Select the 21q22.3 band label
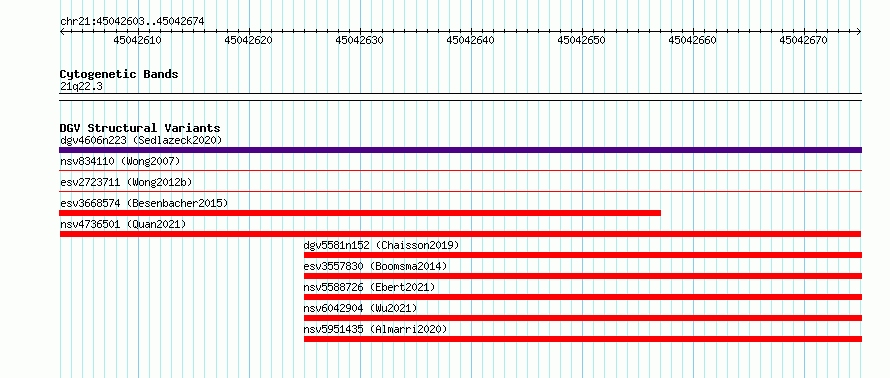The width and height of the screenshot is (890, 378). 81,86
